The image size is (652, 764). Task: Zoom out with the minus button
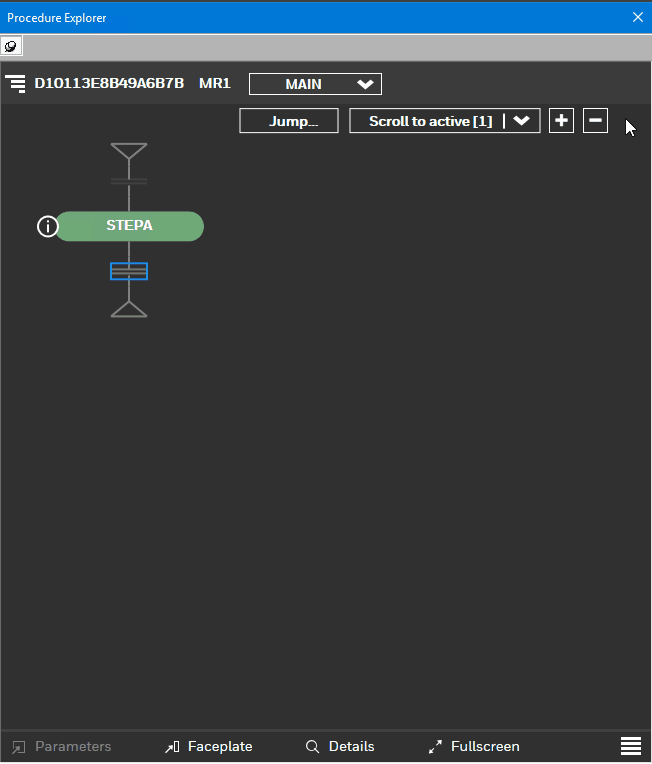point(595,120)
